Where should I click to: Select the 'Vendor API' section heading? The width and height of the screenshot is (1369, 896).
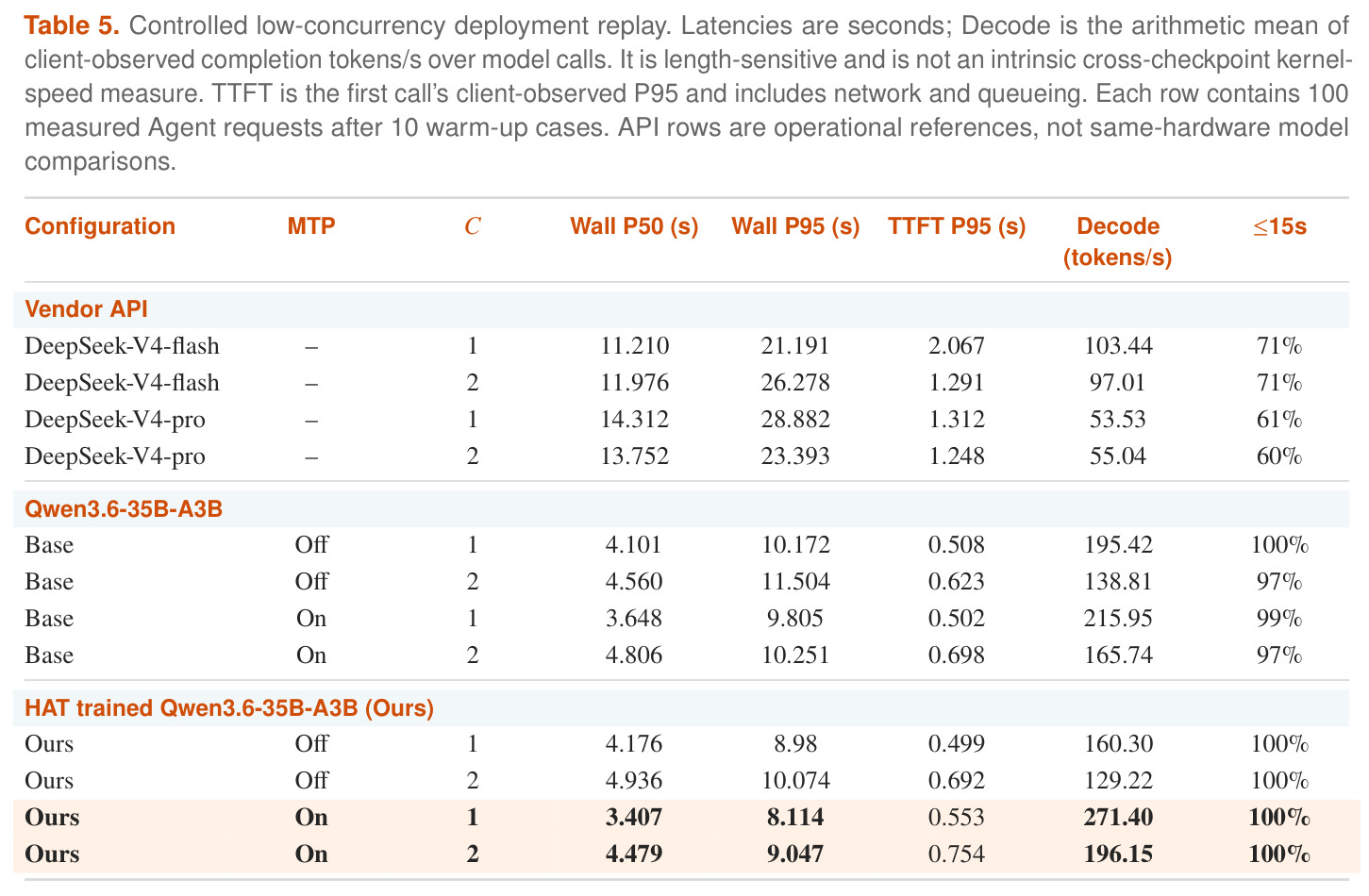point(86,309)
